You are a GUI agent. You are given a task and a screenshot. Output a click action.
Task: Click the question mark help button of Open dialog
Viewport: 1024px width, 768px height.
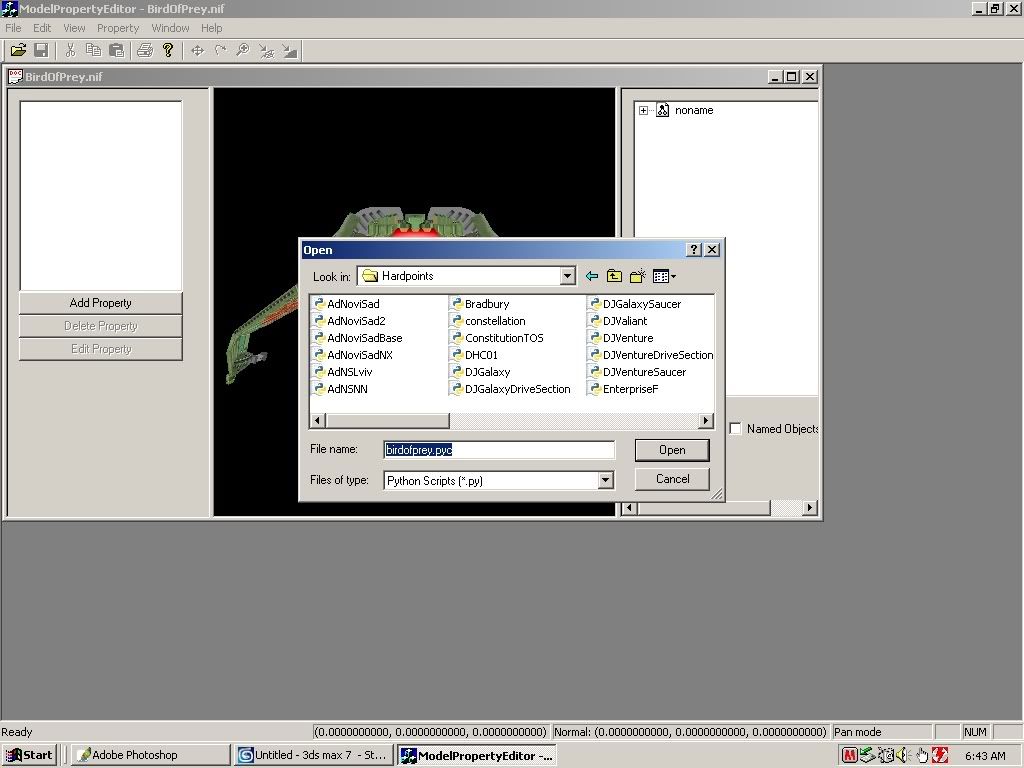pyautogui.click(x=694, y=249)
